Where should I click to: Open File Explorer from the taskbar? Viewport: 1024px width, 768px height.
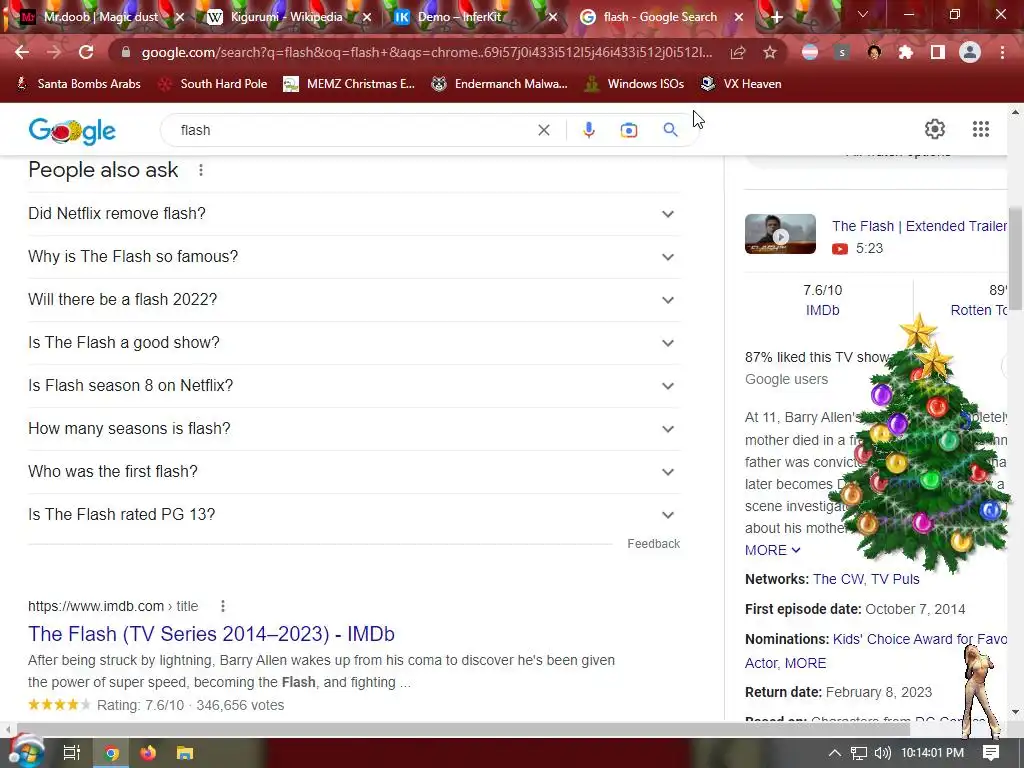tap(185, 753)
